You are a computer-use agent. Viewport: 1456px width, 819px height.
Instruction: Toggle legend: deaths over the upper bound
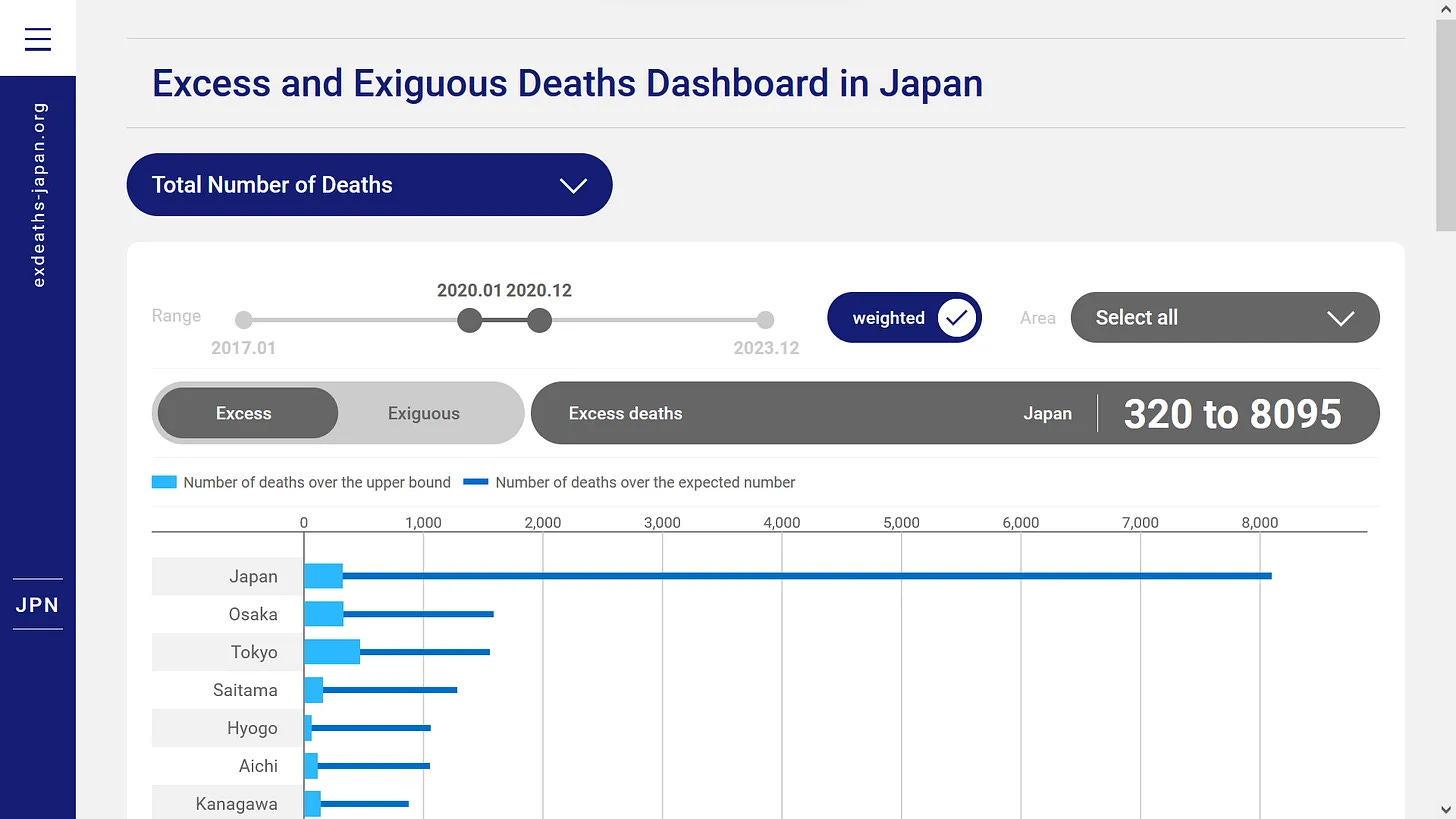[302, 482]
